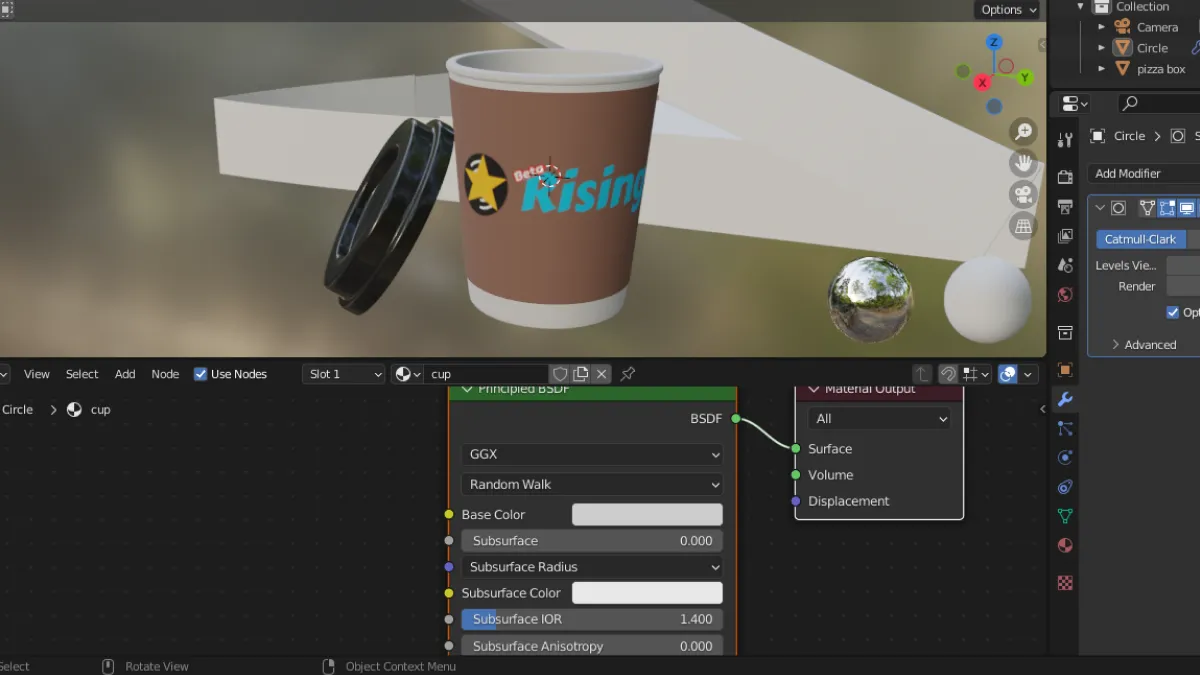Open the Material Output All target dropdown

click(x=879, y=419)
